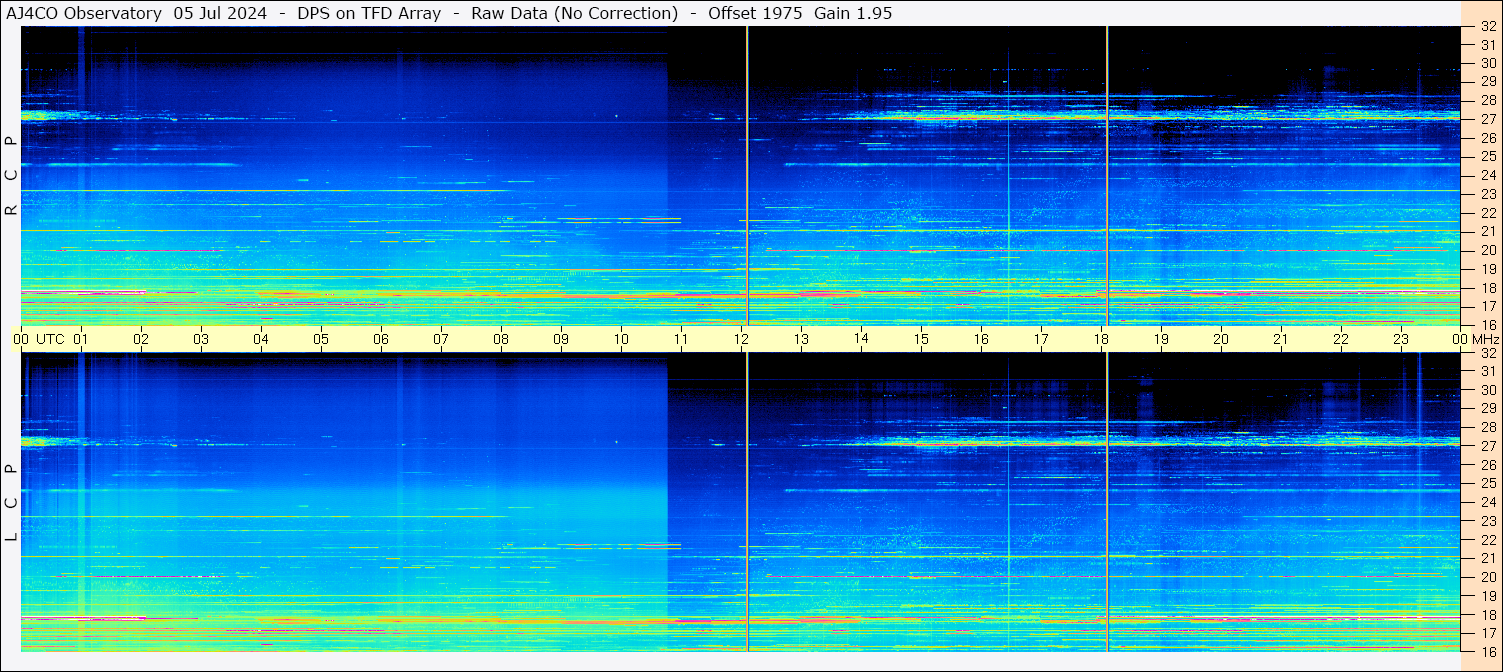
Task: Choose the 11 hour mark on the time axis
Action: [x=681, y=339]
